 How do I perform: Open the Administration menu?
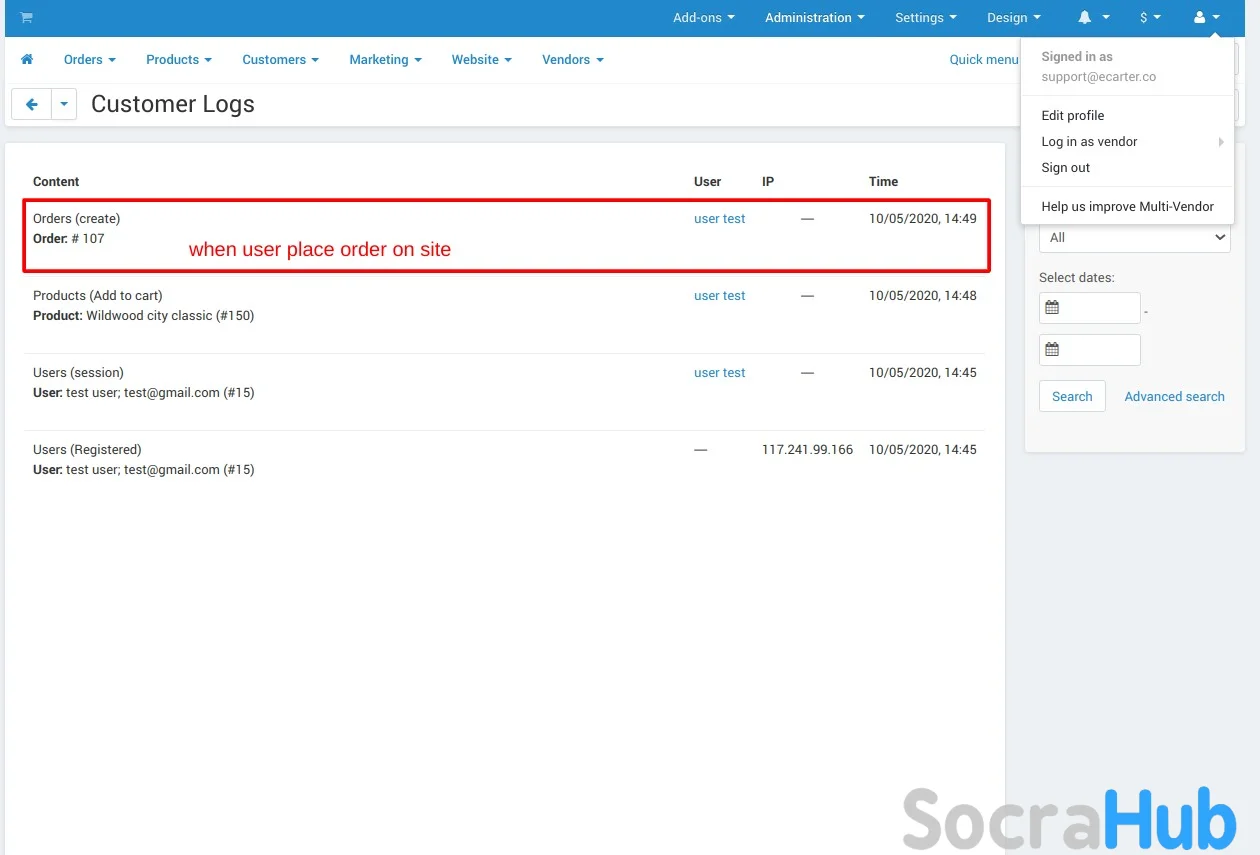[x=814, y=18]
